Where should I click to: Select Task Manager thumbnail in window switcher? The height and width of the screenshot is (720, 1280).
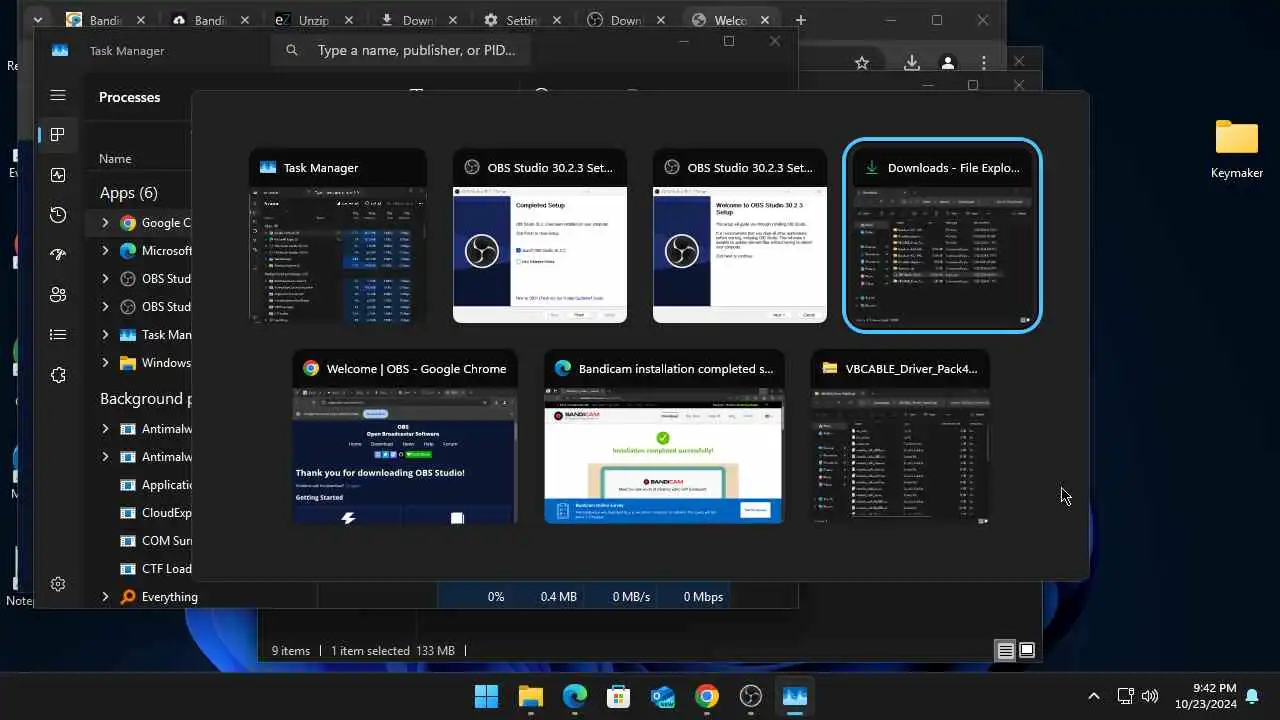pyautogui.click(x=338, y=236)
